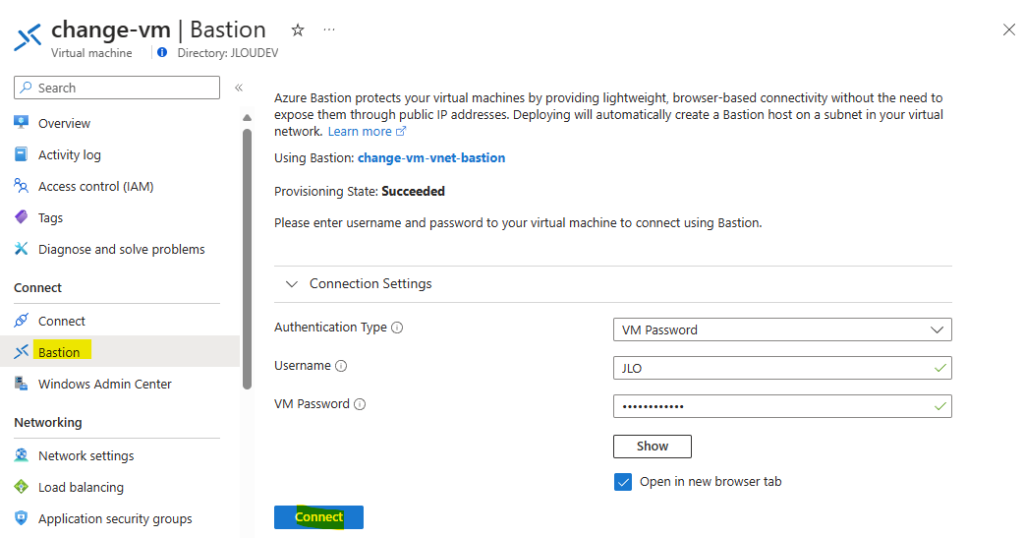This screenshot has height=538, width=1024.
Task: Collapse the sidebar with double chevron
Action: pyautogui.click(x=239, y=87)
